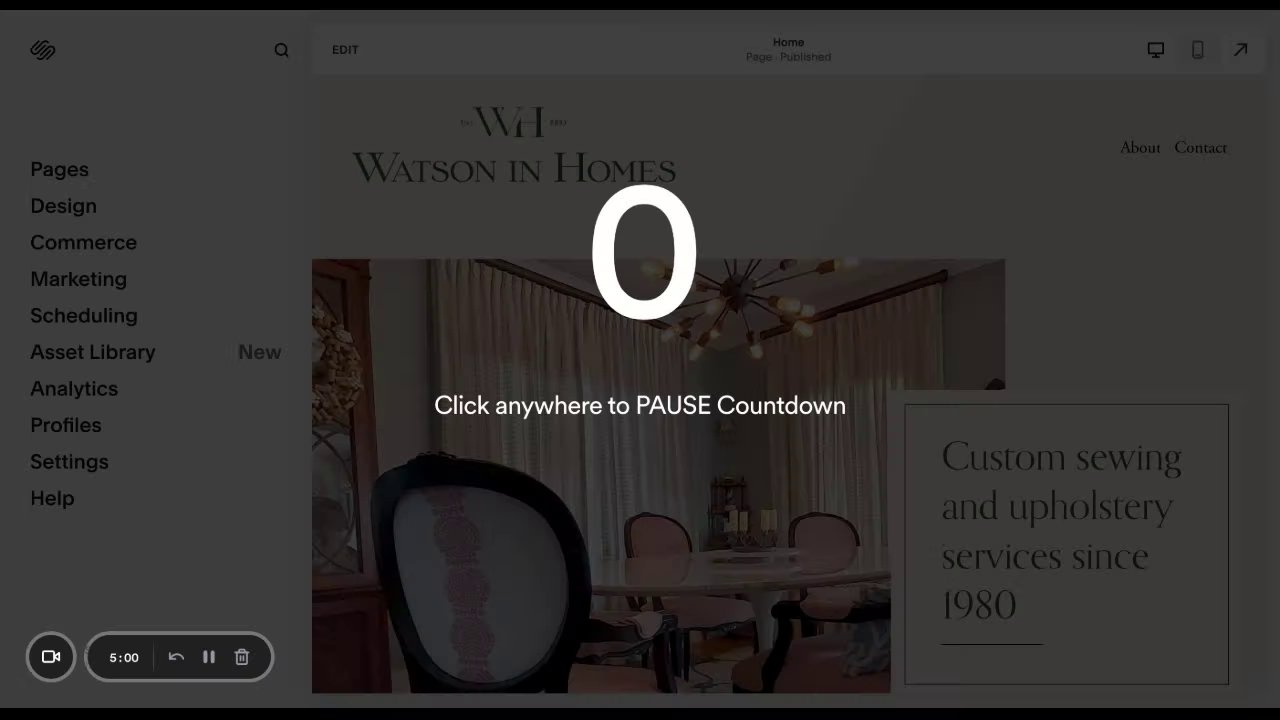1280x720 pixels.
Task: Follow the Contact navigation link
Action: click(x=1200, y=147)
